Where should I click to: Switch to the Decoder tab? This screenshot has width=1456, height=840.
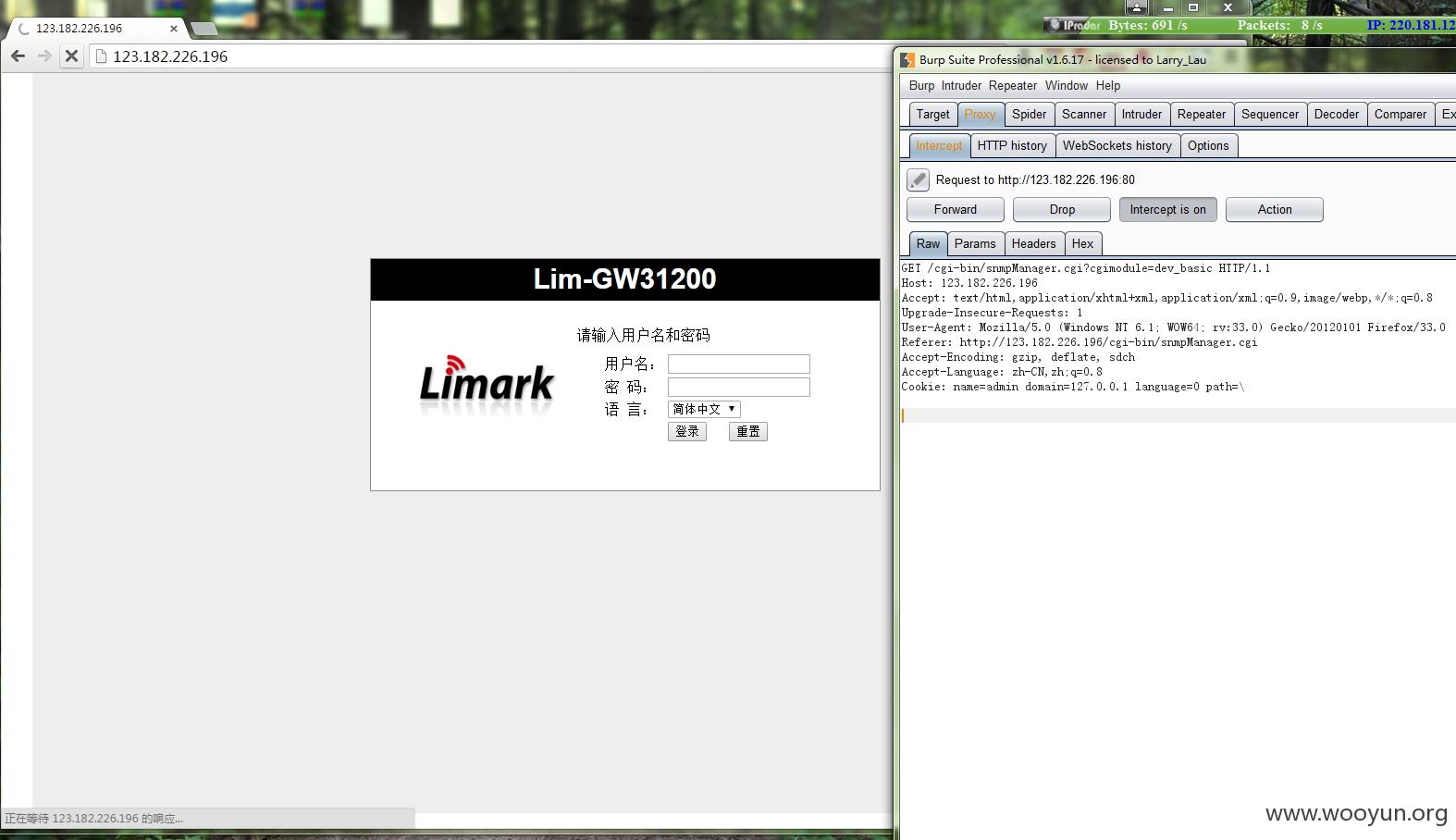pos(1336,114)
